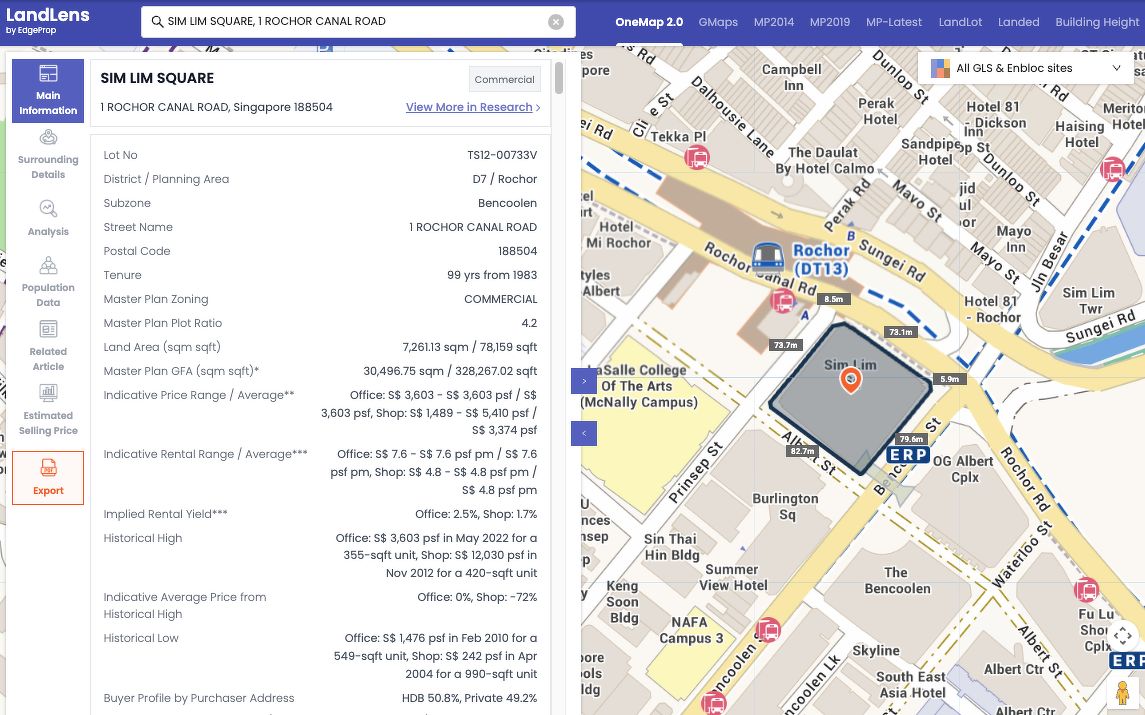
Task: Click Implied Rental Yield value
Action: (x=476, y=514)
